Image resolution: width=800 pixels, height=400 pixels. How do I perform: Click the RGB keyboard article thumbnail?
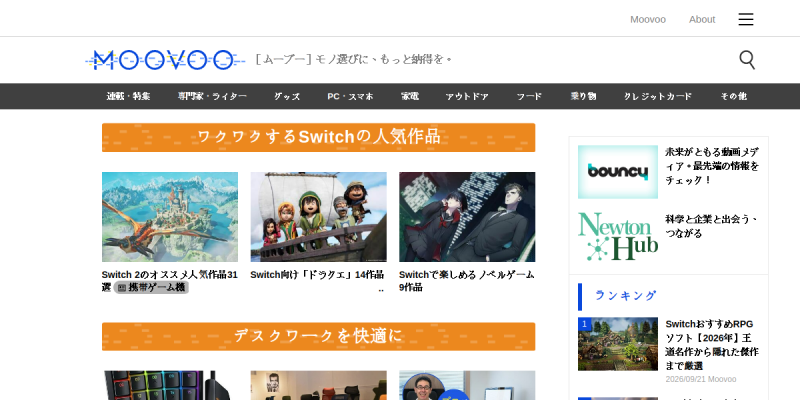click(x=170, y=385)
